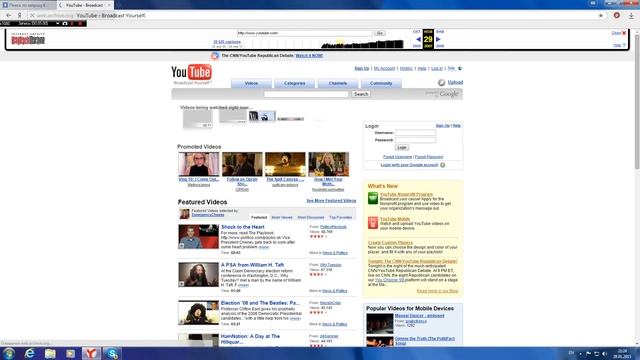Click See More Featured Videos link
This screenshot has width=640, height=360.
(331, 200)
